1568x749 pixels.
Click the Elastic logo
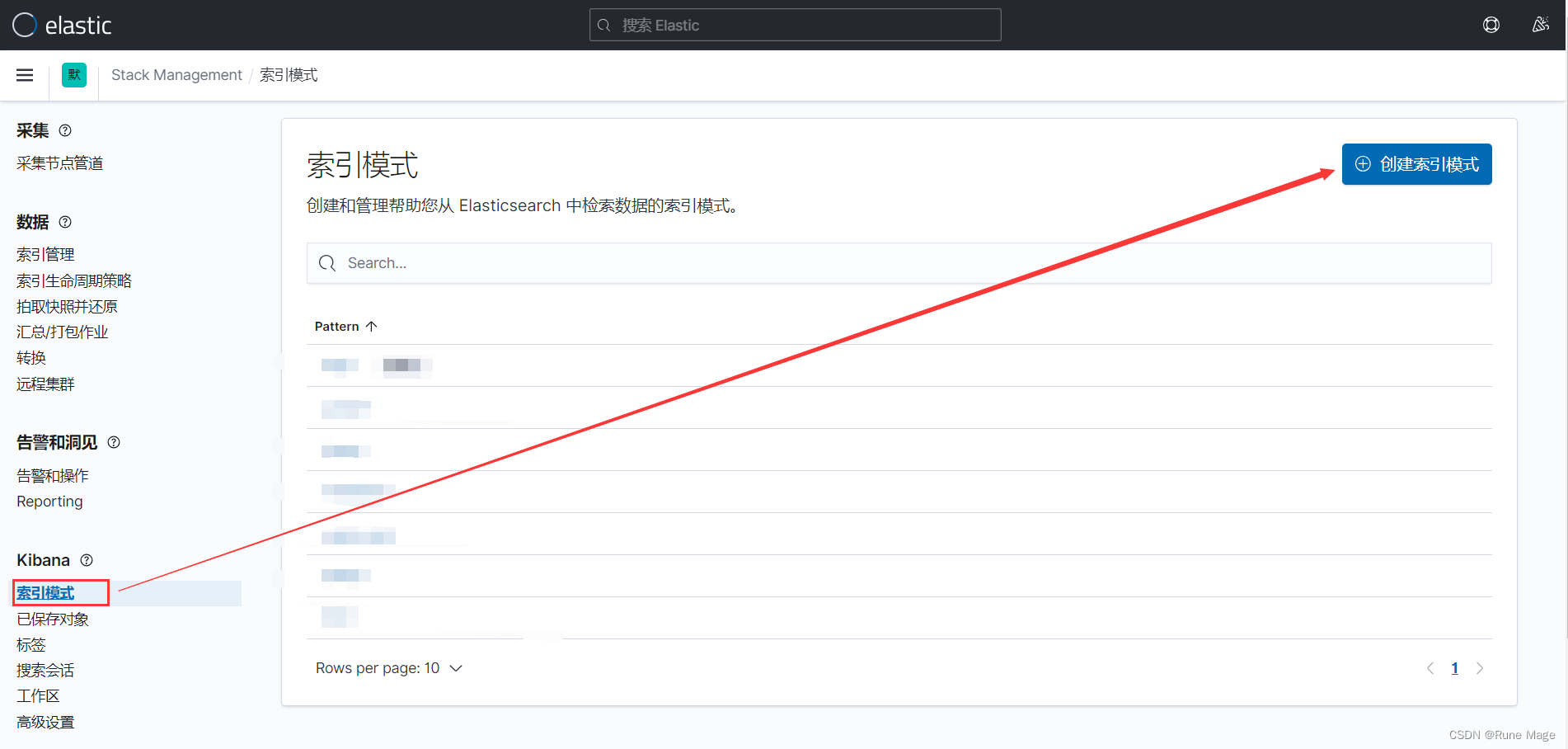(62, 25)
